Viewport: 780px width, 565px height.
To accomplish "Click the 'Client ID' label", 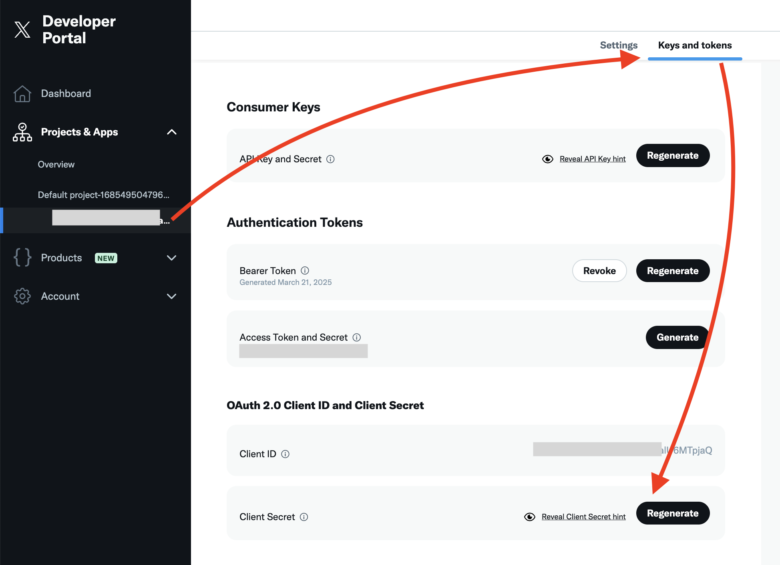I will (x=258, y=454).
